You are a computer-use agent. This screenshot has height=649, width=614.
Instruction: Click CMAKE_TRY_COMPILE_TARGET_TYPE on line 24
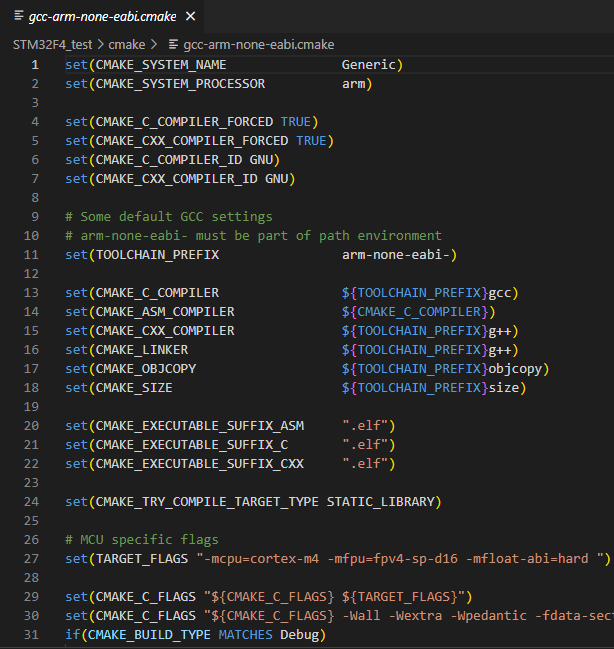[x=207, y=502]
